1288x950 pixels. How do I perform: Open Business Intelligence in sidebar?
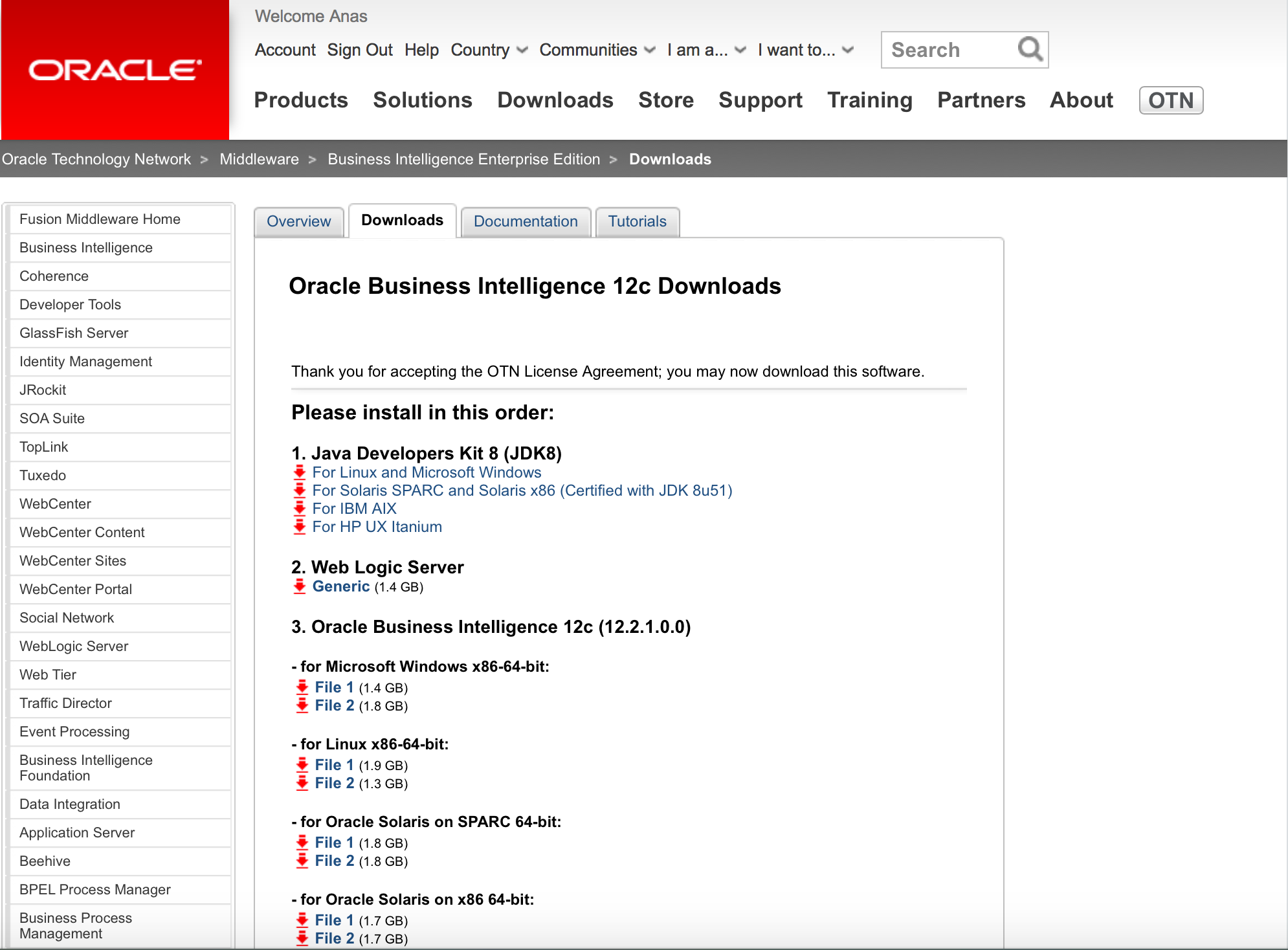coord(120,248)
